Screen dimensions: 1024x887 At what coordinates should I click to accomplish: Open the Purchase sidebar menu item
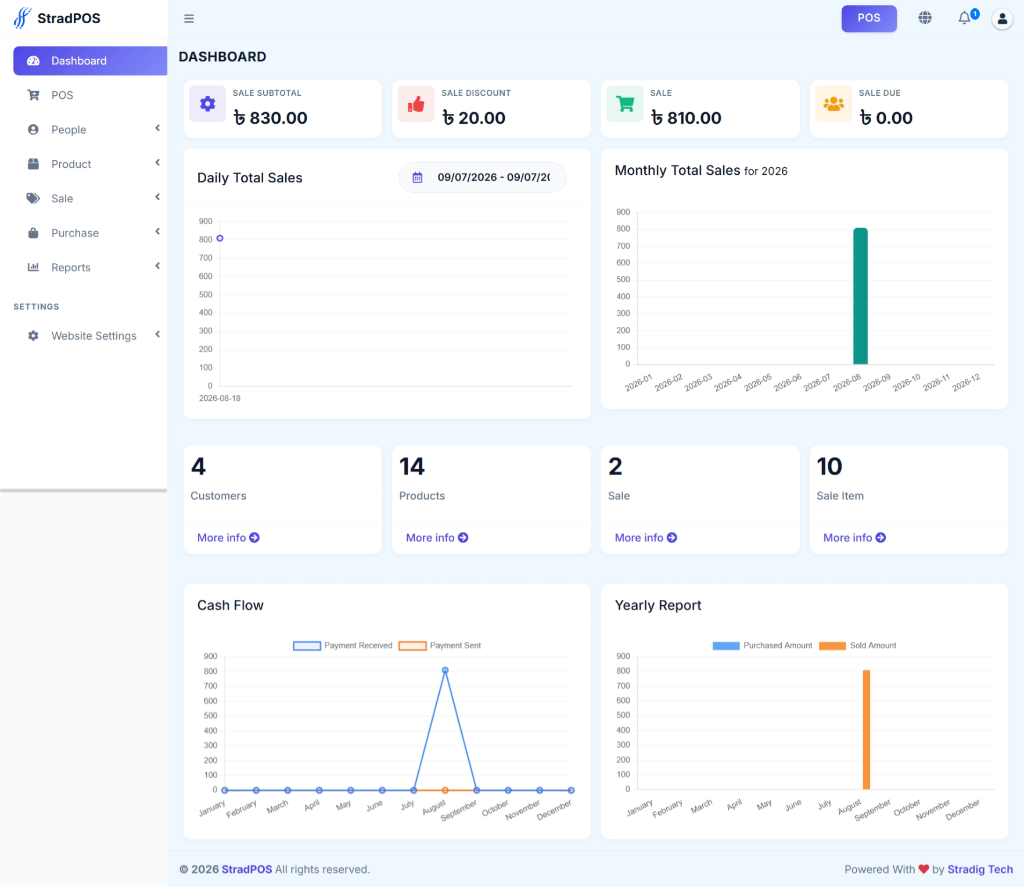click(x=90, y=233)
